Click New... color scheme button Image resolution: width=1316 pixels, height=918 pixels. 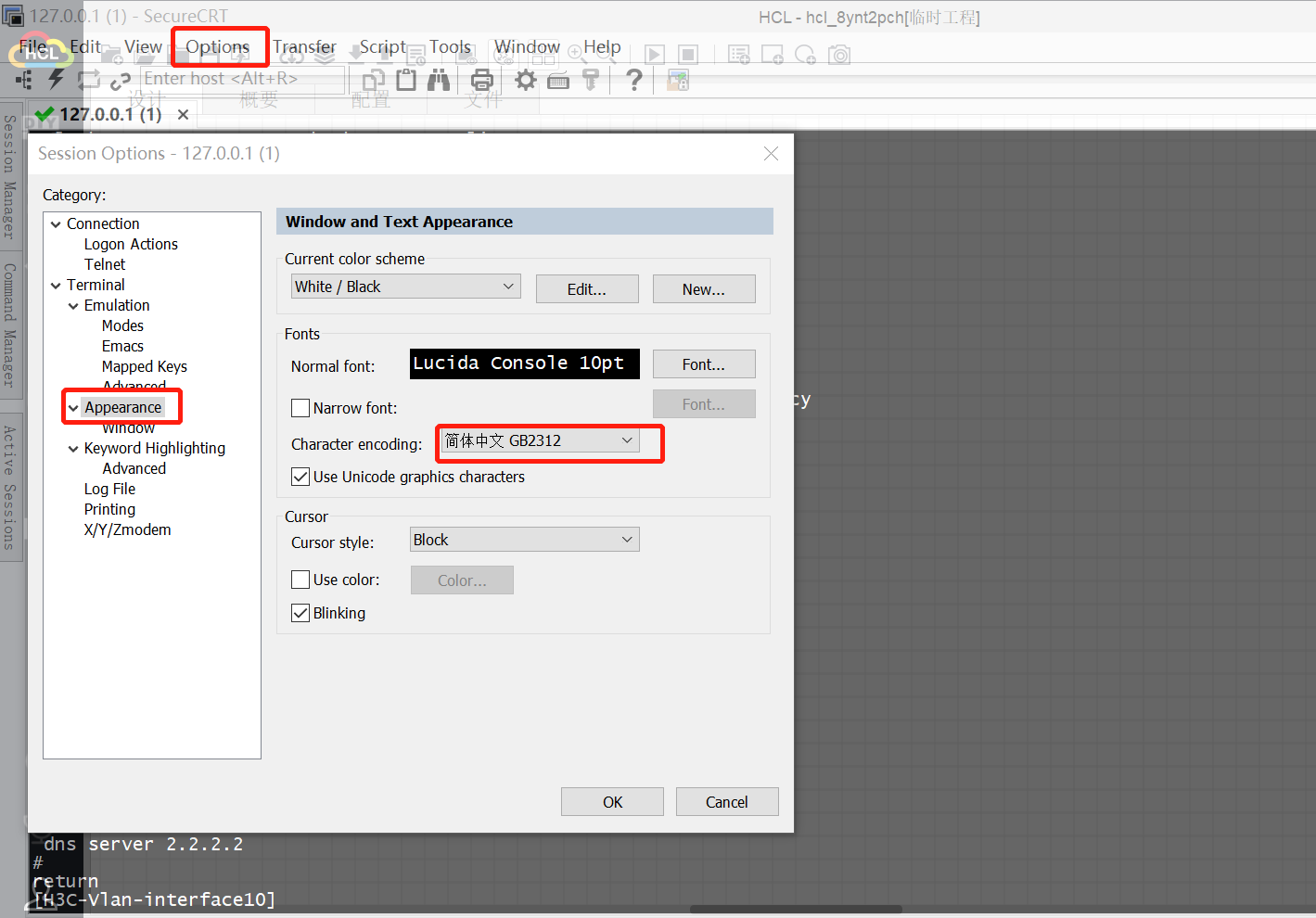click(704, 289)
